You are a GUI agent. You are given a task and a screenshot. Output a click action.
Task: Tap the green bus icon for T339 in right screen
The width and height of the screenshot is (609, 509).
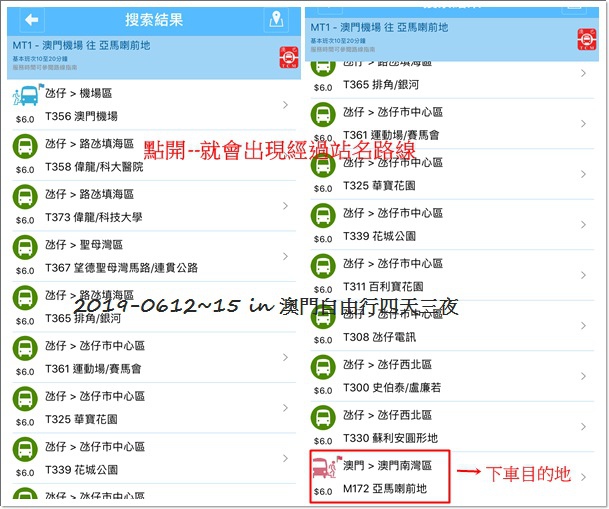(x=323, y=215)
